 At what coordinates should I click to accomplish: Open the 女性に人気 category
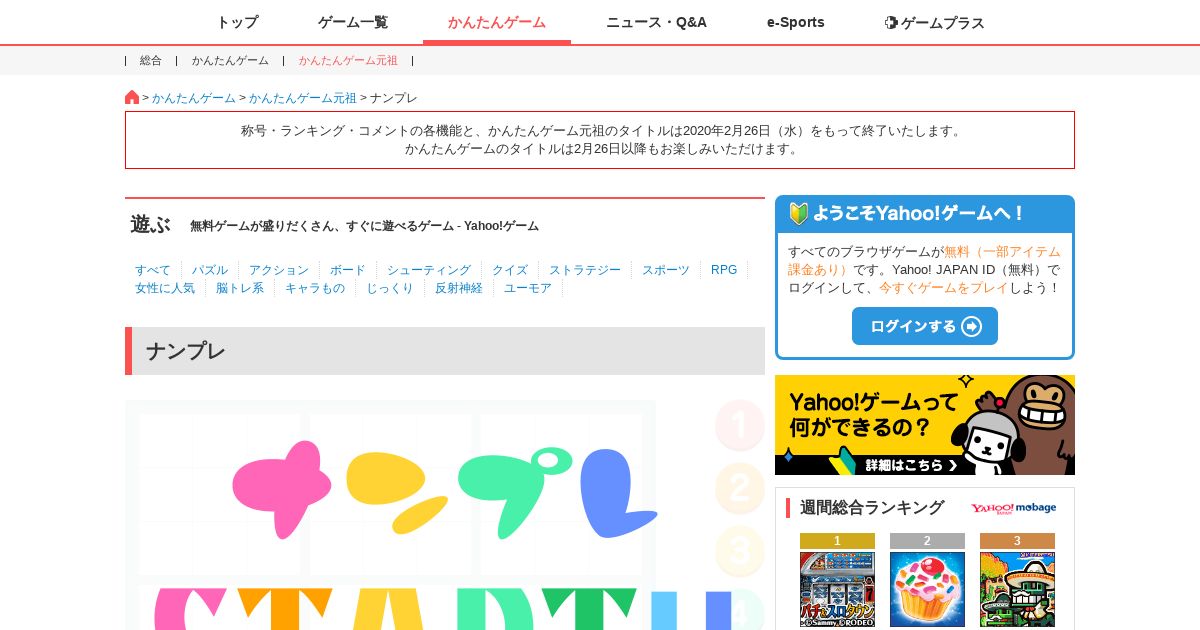[165, 288]
